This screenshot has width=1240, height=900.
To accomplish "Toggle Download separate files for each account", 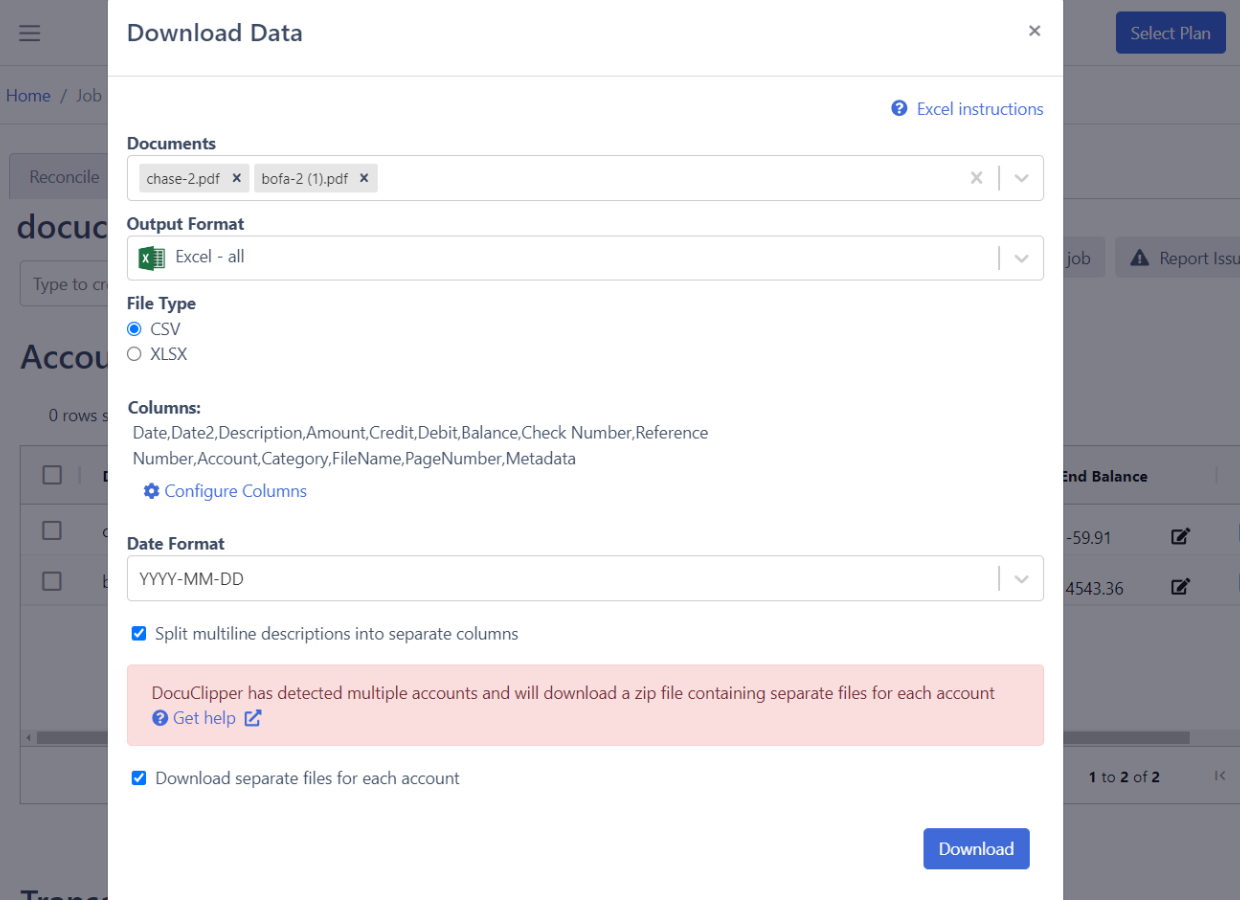I will click(x=139, y=778).
